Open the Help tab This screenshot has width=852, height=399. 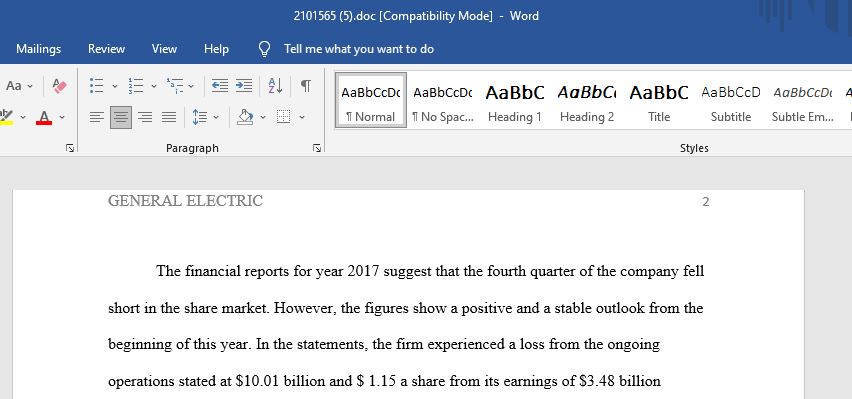[x=216, y=49]
